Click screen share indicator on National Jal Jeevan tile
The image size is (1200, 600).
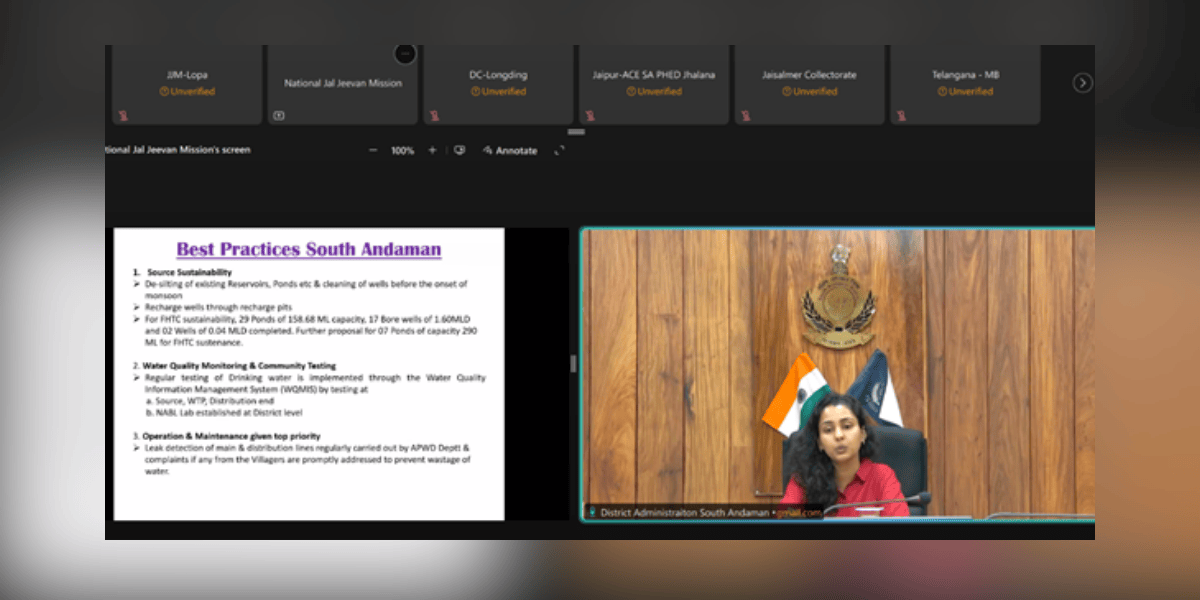[279, 116]
